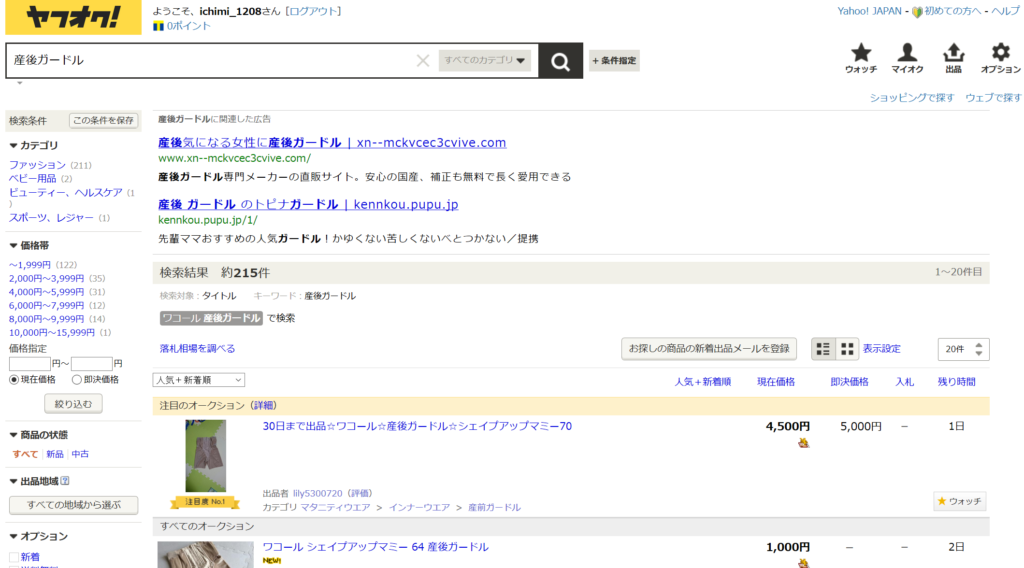The height and width of the screenshot is (568, 1024).
Task: Register new listing email alert button
Action: 709,349
